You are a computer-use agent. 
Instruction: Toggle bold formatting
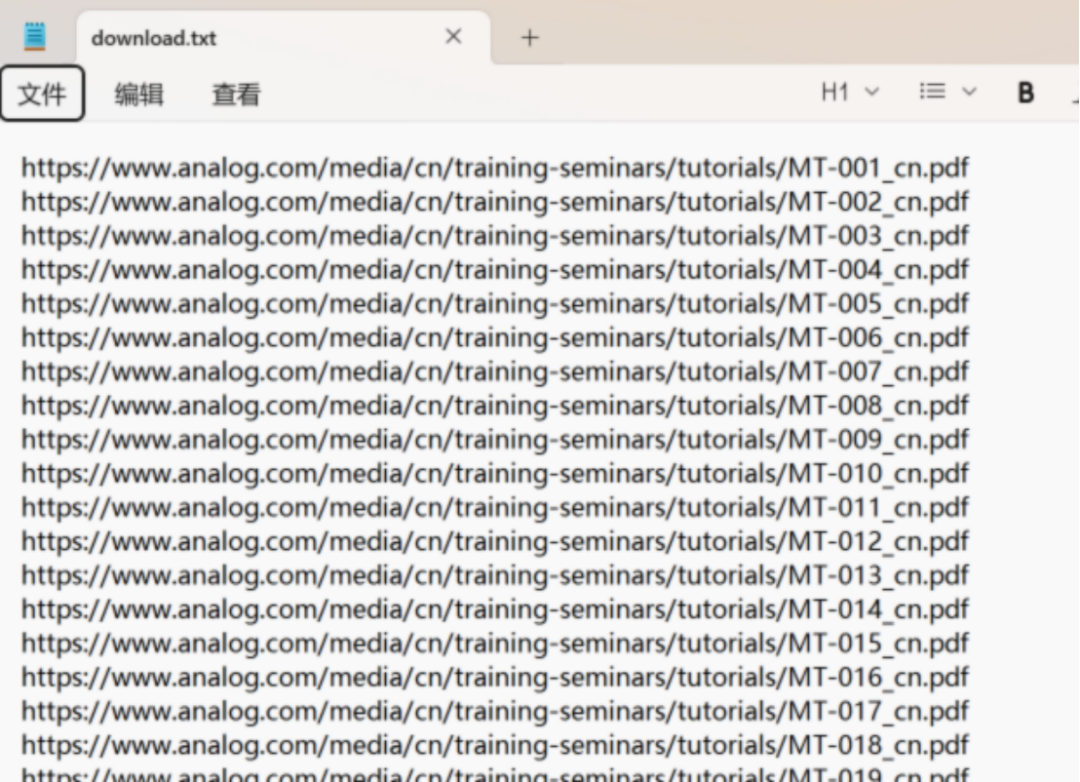pyautogui.click(x=1026, y=93)
